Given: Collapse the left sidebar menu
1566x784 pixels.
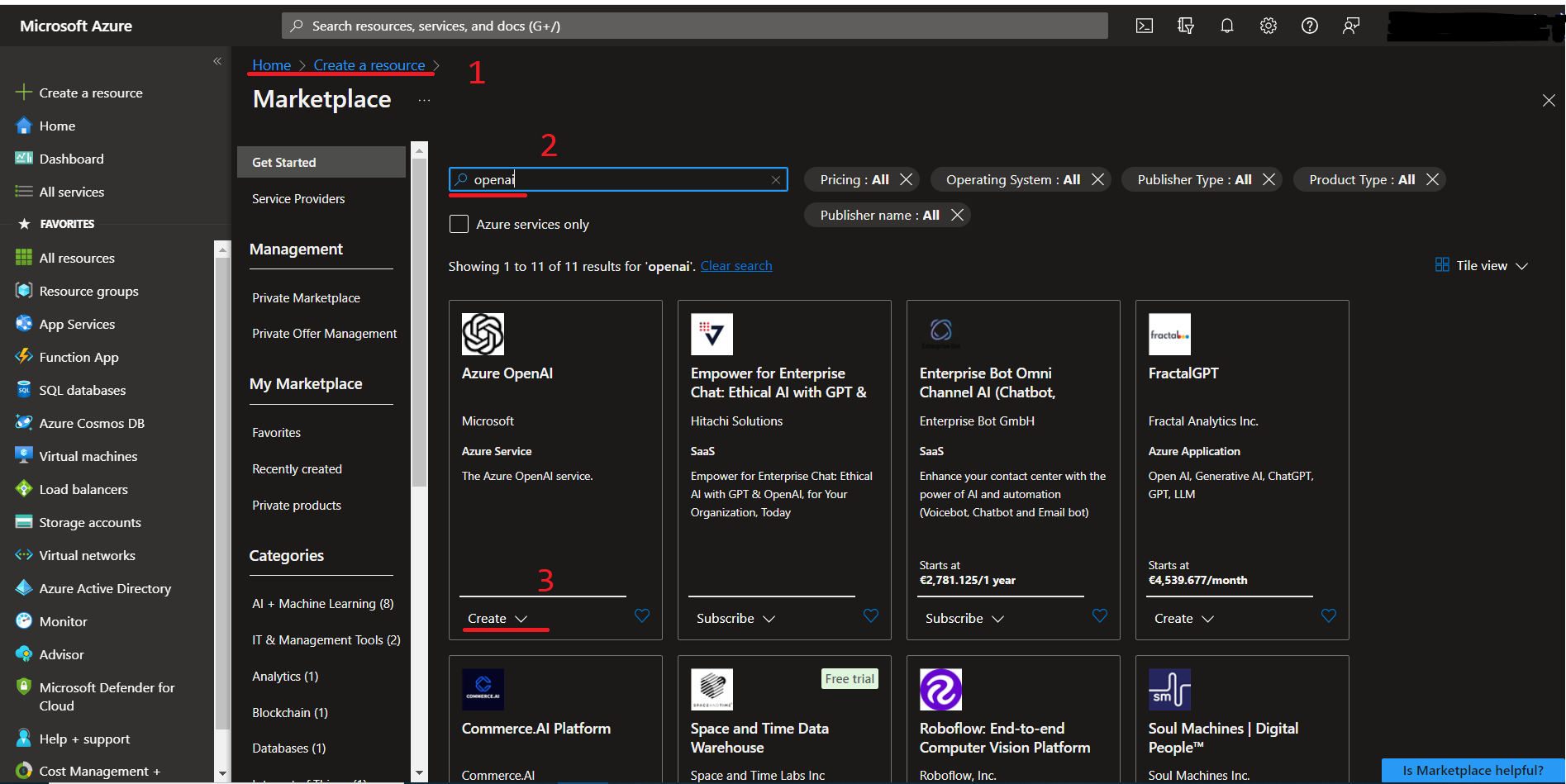Looking at the screenshot, I should [x=217, y=61].
